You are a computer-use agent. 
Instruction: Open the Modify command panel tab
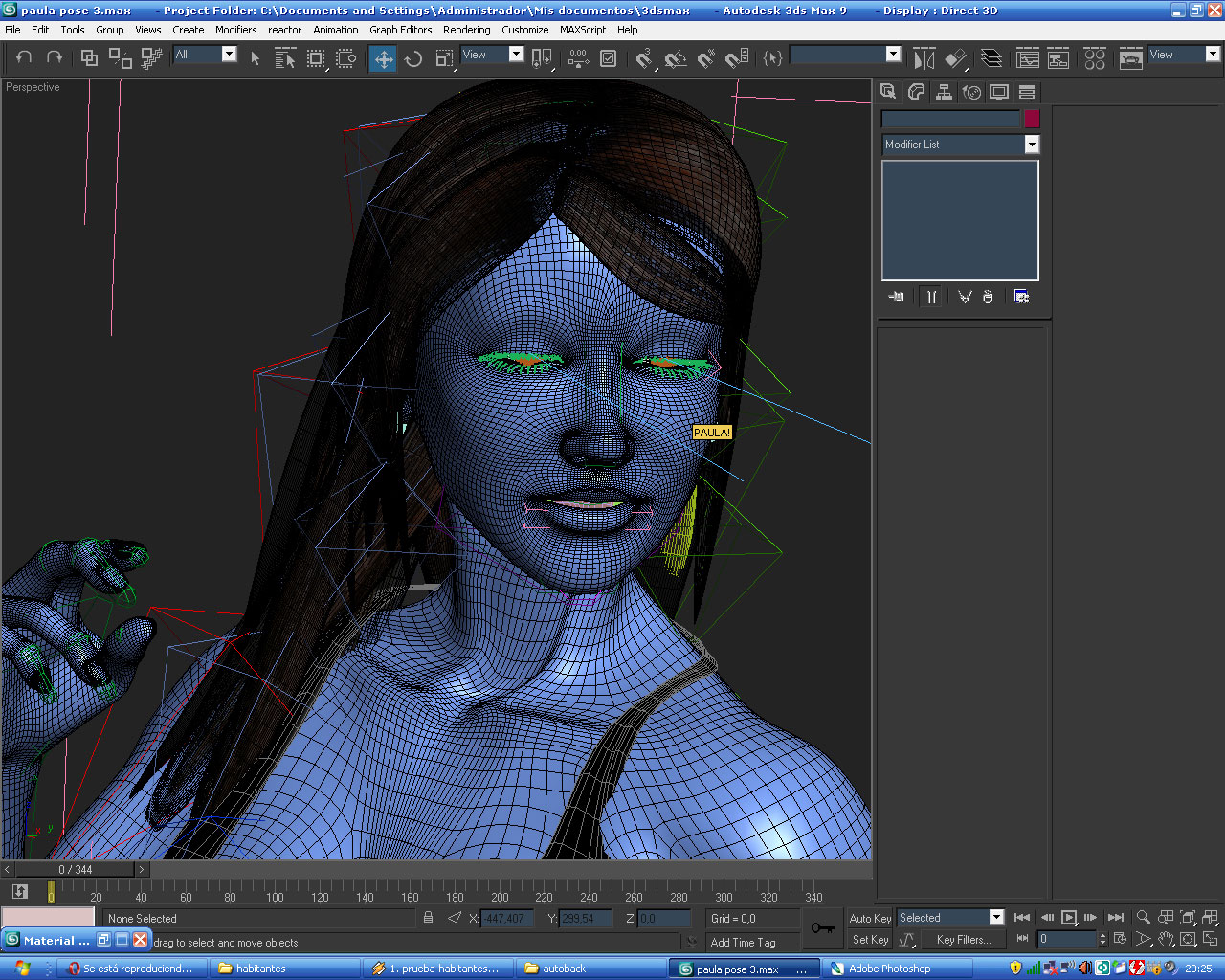point(916,92)
